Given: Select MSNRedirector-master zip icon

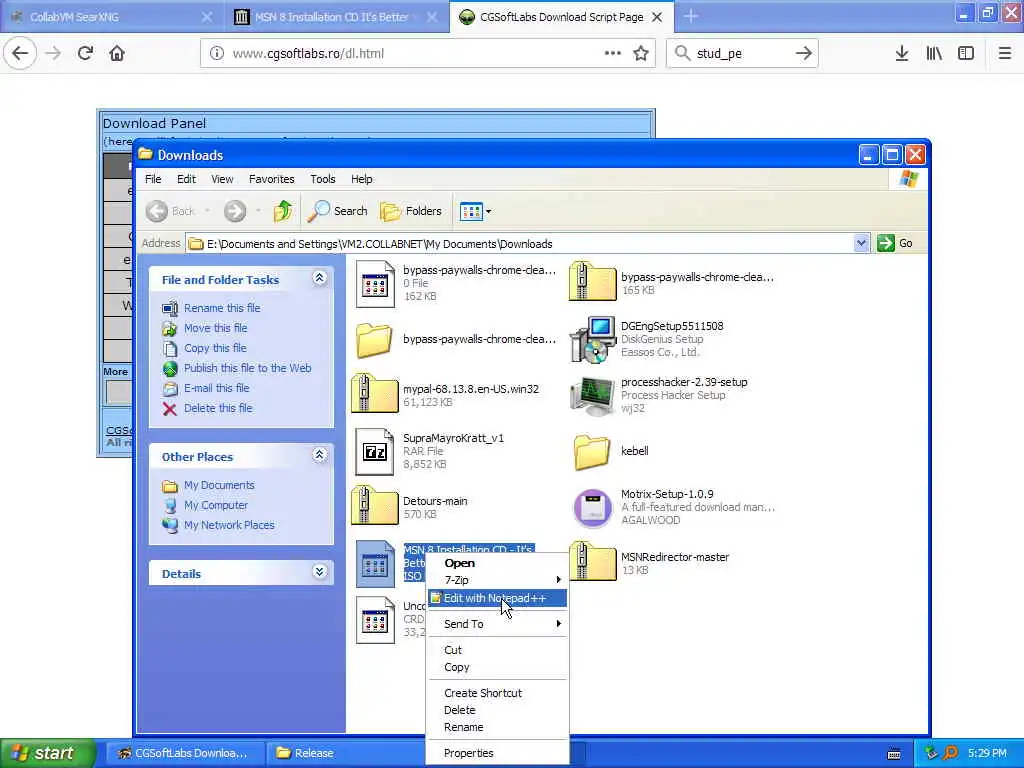Looking at the screenshot, I should (x=592, y=562).
